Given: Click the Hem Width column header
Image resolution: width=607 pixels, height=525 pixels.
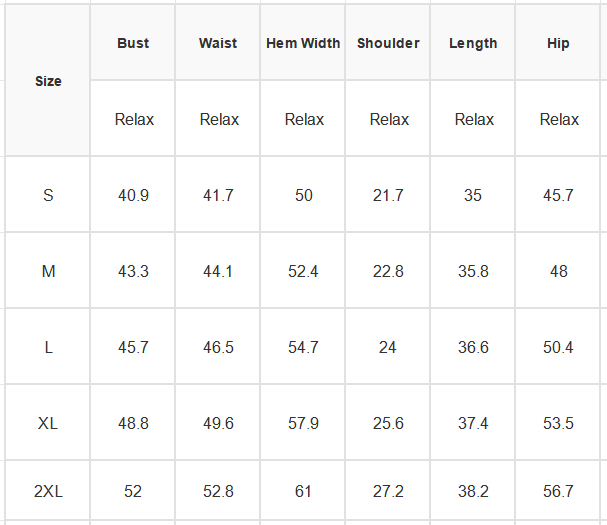Looking at the screenshot, I should coord(303,43).
